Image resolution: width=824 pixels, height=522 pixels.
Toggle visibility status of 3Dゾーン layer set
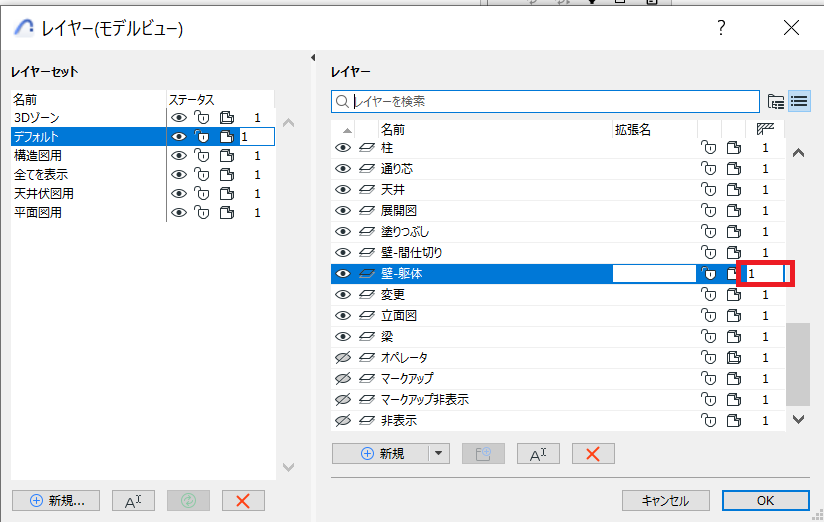click(x=178, y=118)
